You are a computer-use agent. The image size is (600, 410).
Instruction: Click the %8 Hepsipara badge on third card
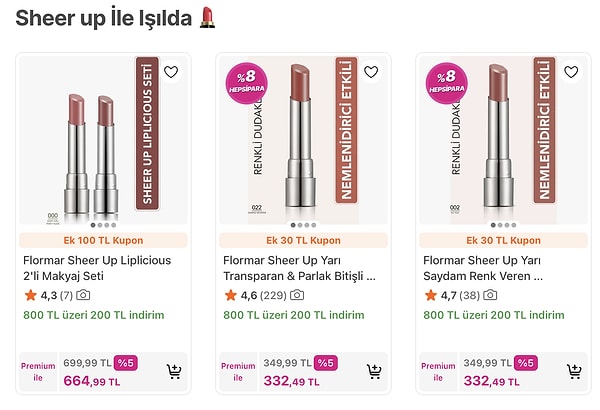(x=444, y=82)
